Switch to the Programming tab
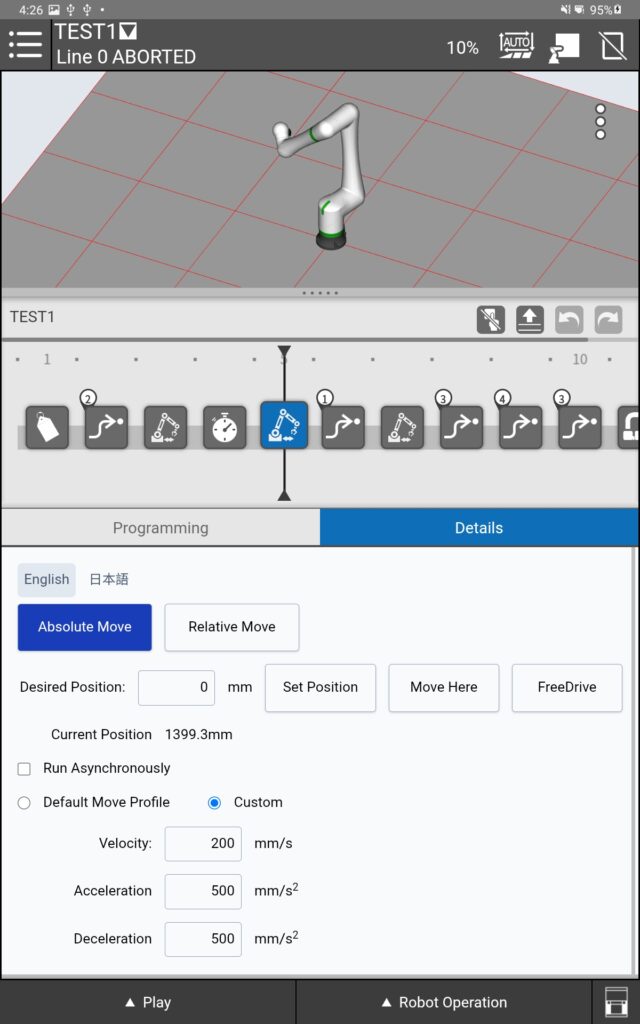The height and width of the screenshot is (1024, 640). (x=160, y=528)
